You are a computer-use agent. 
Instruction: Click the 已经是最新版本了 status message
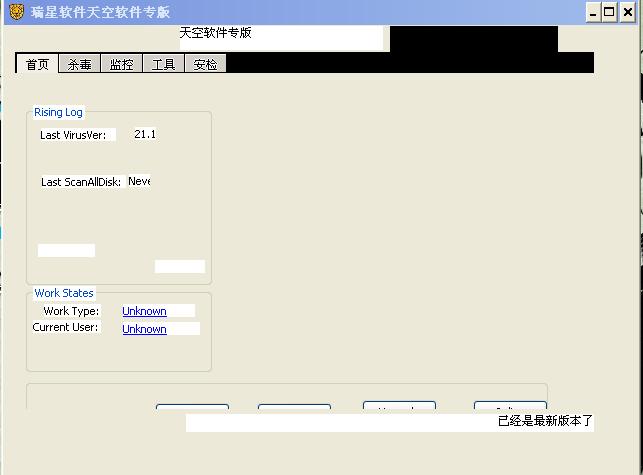point(545,421)
